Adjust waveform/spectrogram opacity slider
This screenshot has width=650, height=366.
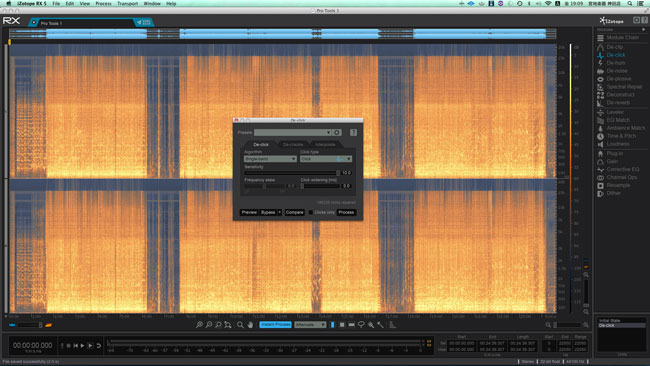click(x=30, y=325)
